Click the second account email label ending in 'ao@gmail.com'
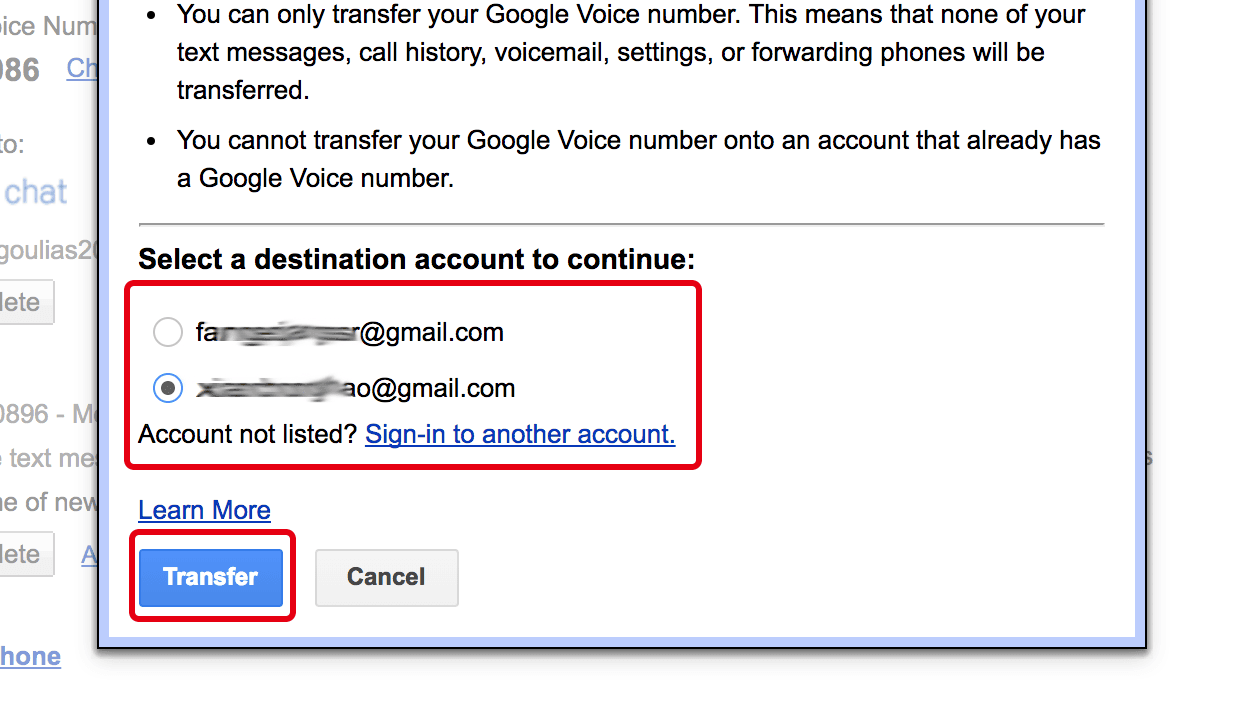Screen dimensions: 1249x703 pos(355,388)
